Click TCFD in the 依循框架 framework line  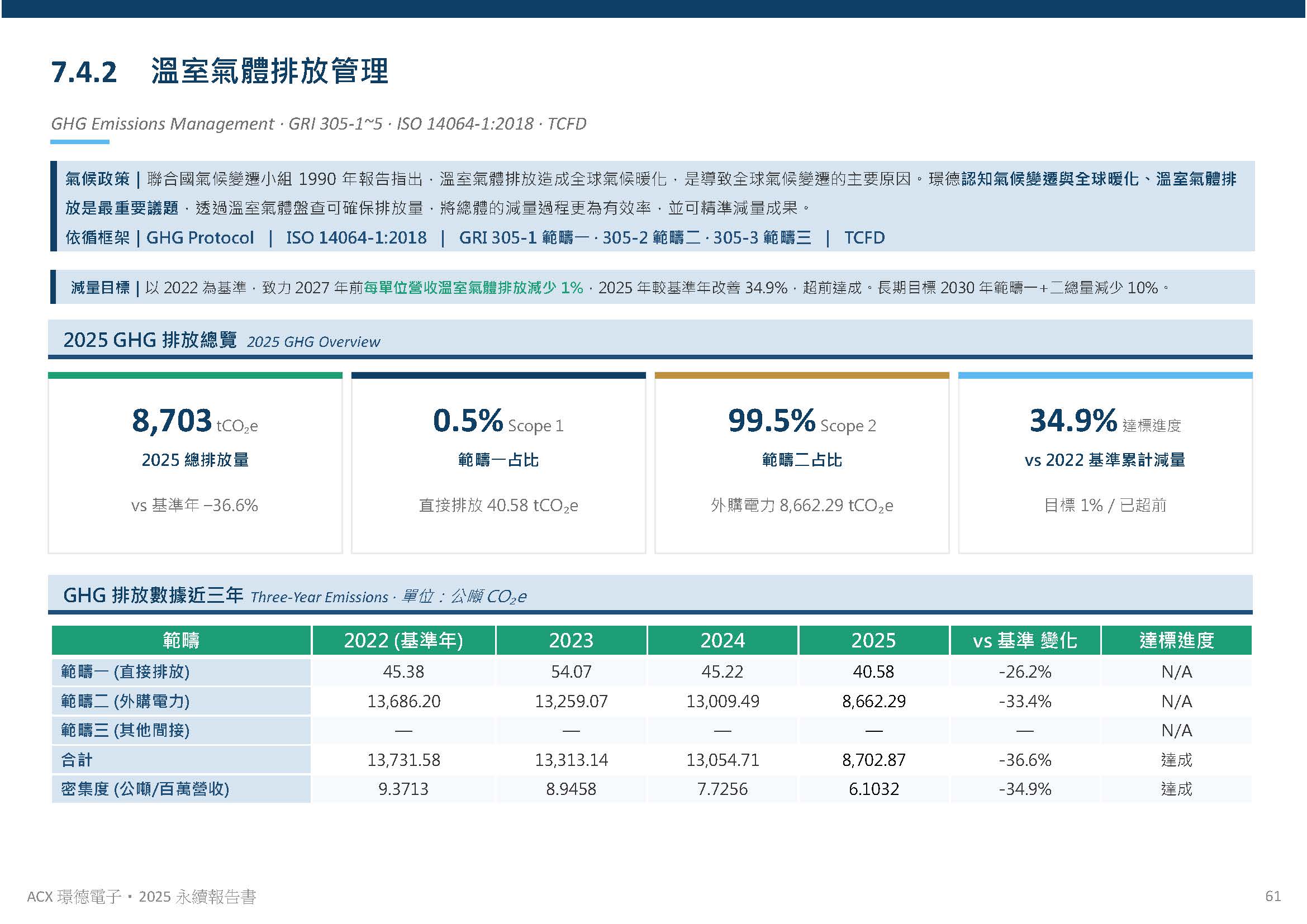click(864, 238)
